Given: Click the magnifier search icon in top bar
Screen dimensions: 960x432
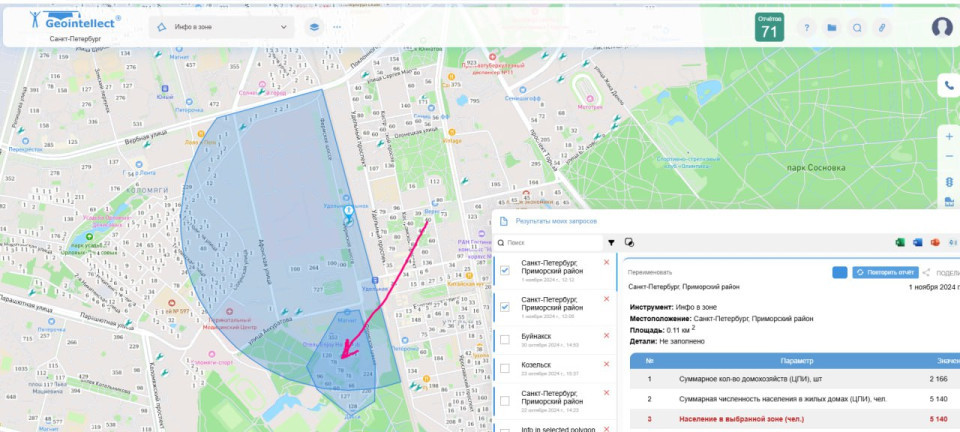Looking at the screenshot, I should pos(857,28).
